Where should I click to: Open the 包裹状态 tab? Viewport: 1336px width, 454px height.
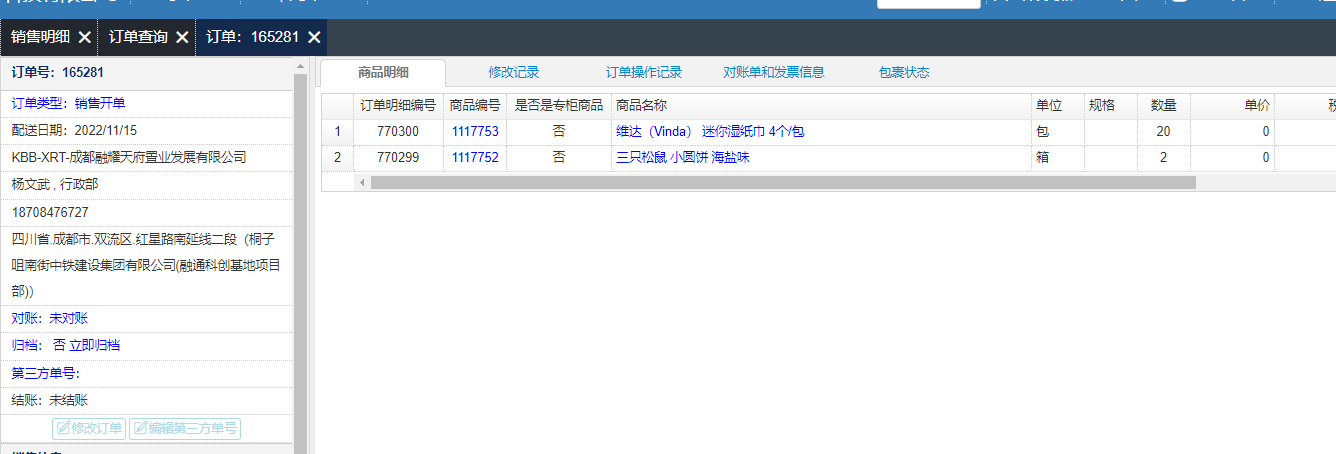click(x=904, y=72)
